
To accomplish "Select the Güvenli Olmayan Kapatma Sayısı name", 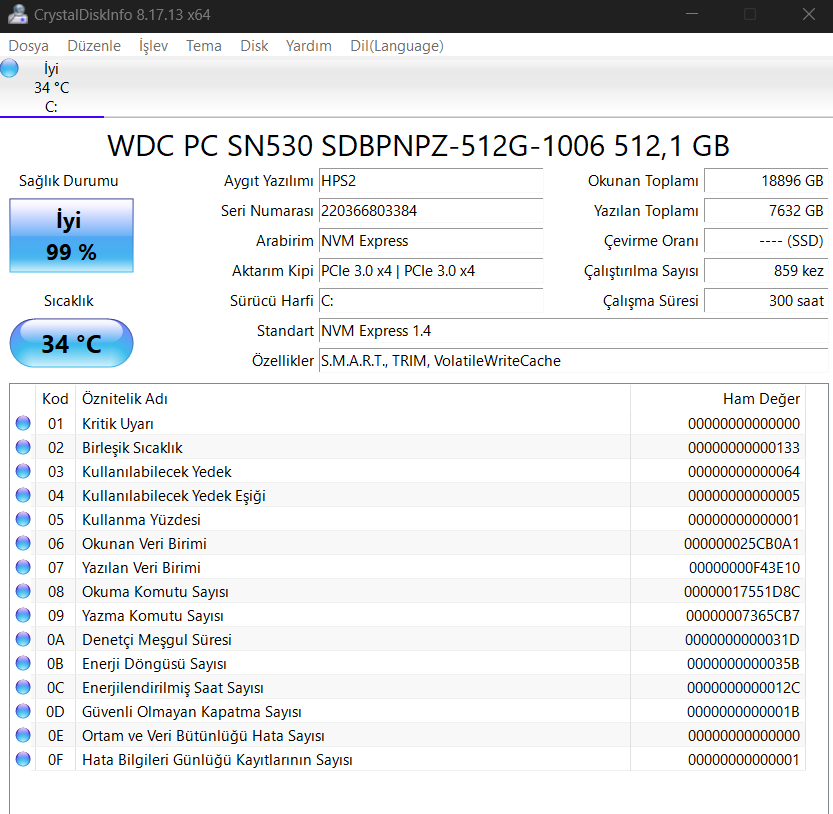I will (x=192, y=712).
